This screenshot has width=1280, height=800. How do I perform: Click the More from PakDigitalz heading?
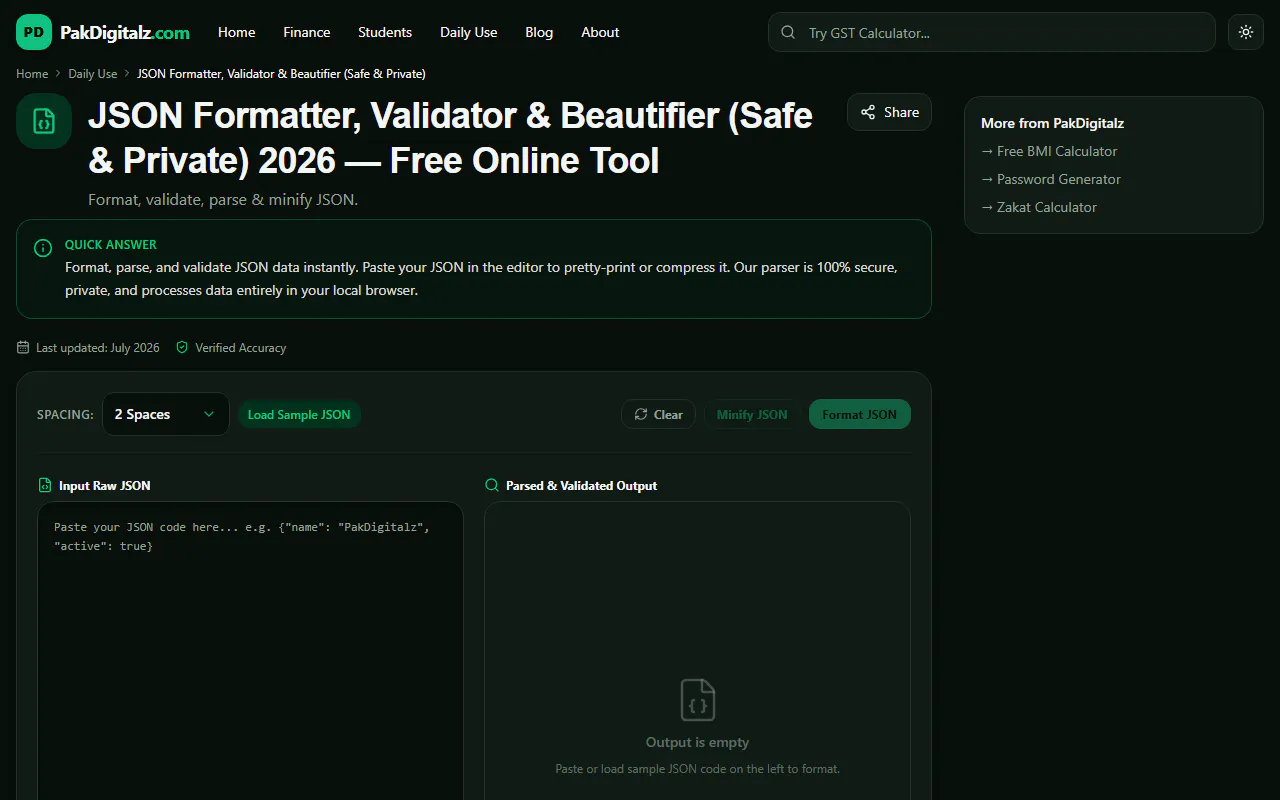(x=1053, y=123)
